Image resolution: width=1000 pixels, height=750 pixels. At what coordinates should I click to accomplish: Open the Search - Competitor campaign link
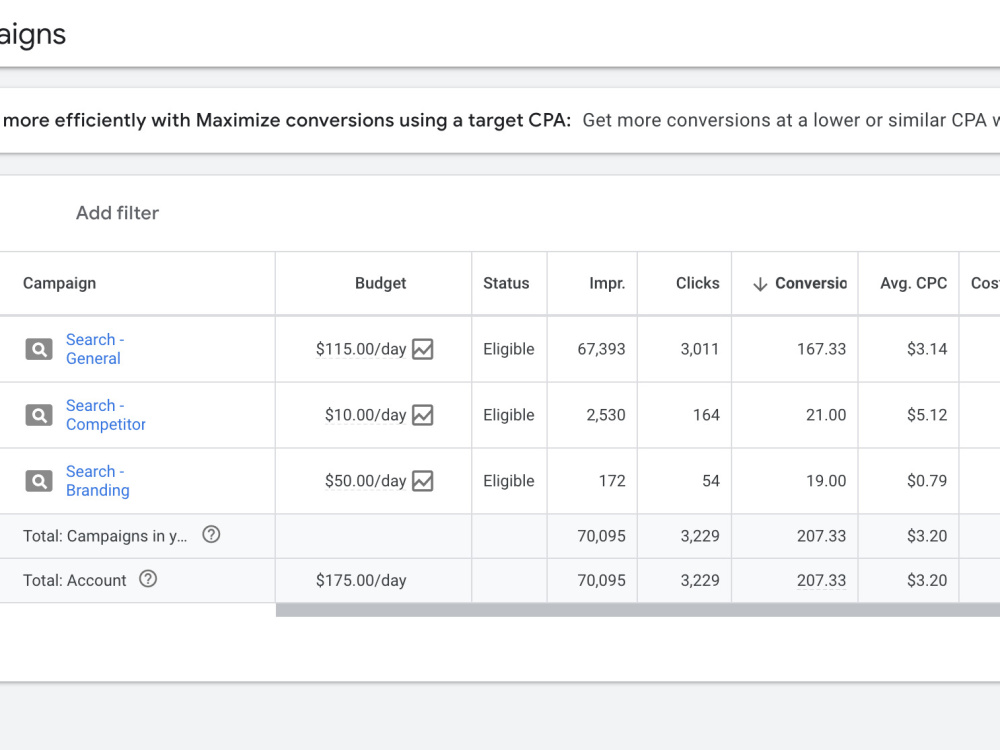click(106, 415)
